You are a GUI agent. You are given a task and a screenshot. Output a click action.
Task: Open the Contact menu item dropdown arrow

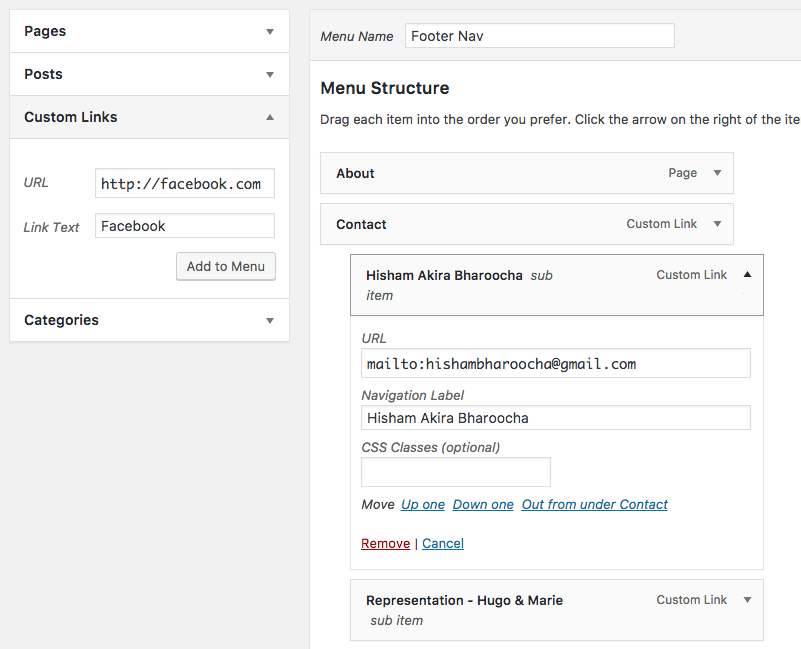[717, 224]
